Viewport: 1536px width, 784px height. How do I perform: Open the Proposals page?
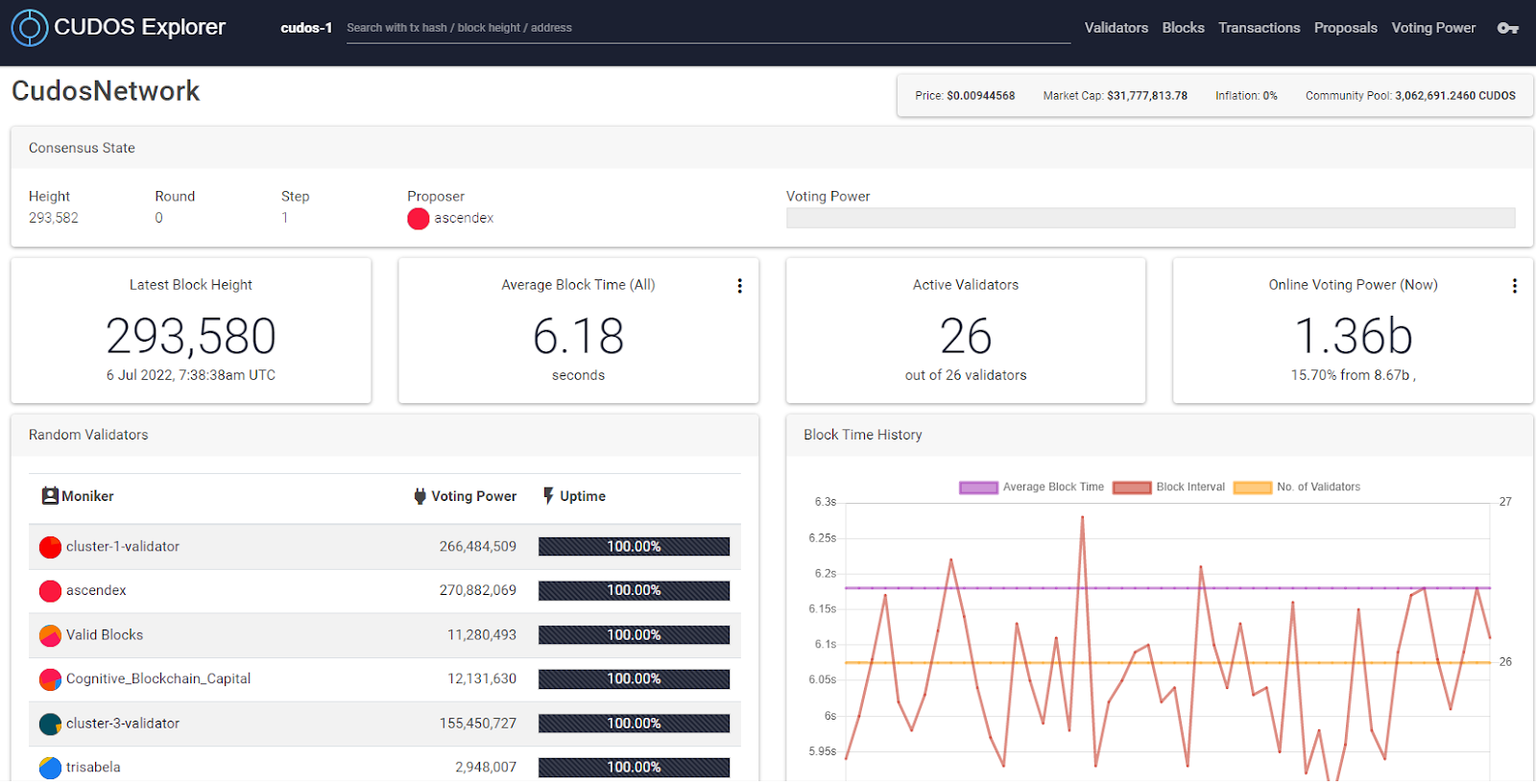pos(1345,28)
